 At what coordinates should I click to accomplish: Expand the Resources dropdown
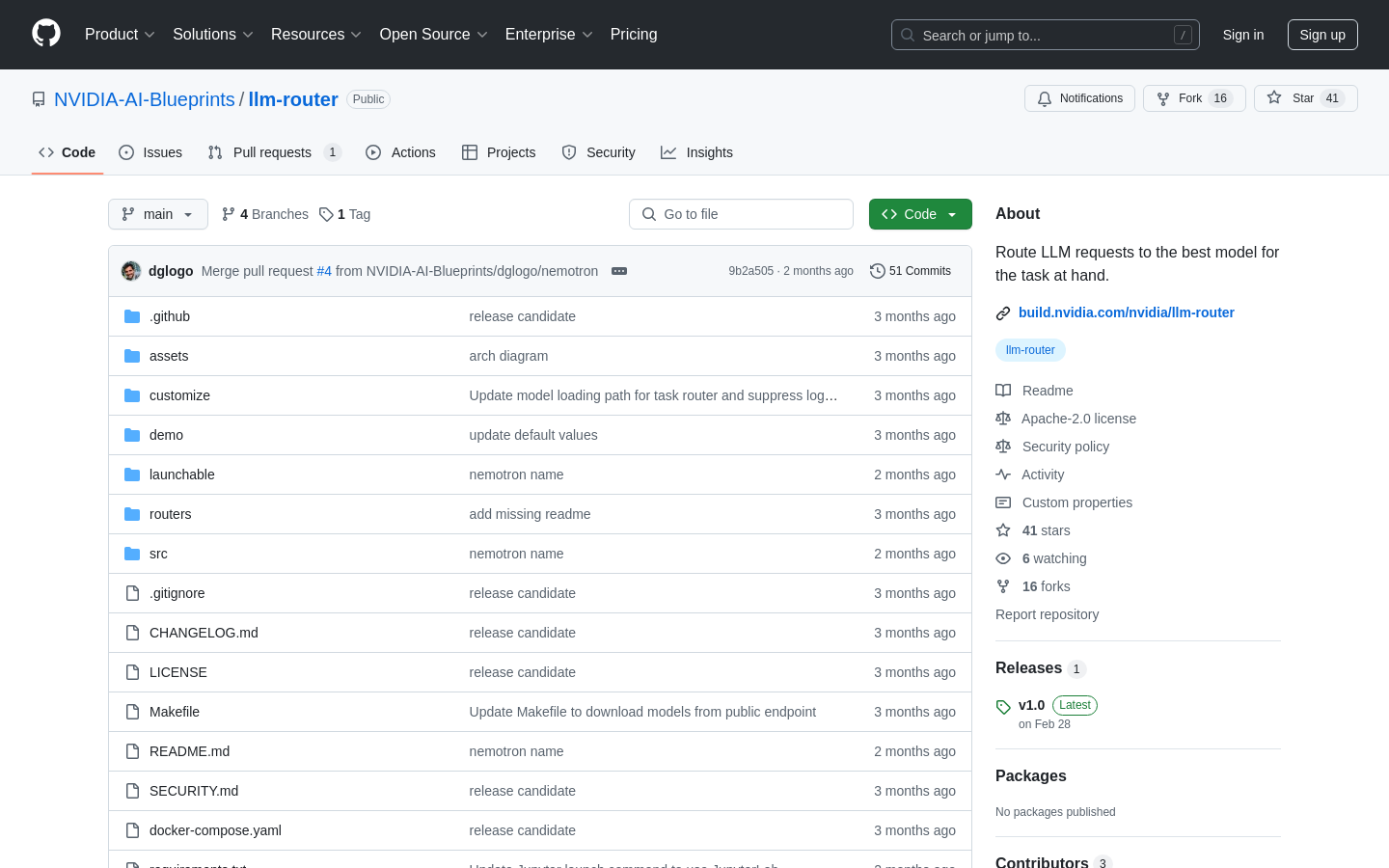tap(316, 35)
